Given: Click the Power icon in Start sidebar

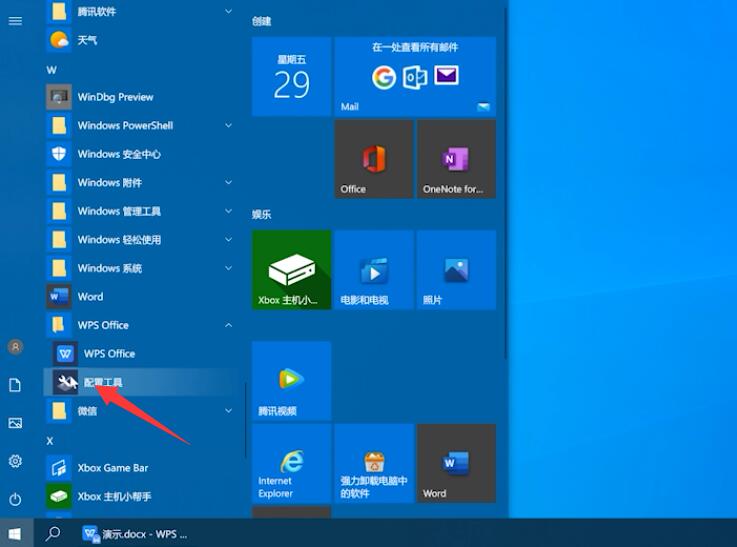Looking at the screenshot, I should pyautogui.click(x=15, y=499).
